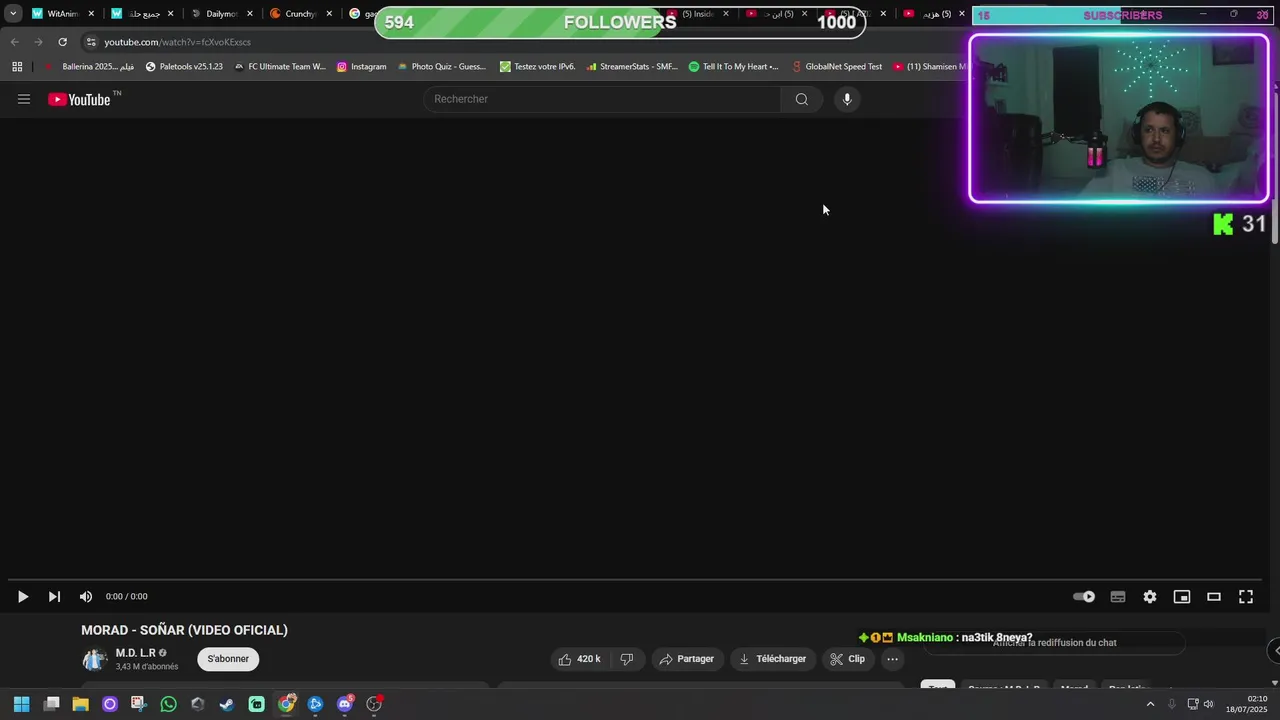This screenshot has height=720, width=1280.
Task: Toggle theater mode
Action: [1214, 597]
